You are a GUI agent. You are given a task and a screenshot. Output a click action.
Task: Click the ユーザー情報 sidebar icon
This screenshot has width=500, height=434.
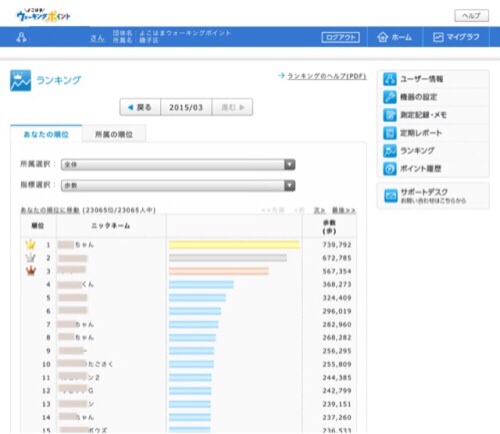point(390,79)
